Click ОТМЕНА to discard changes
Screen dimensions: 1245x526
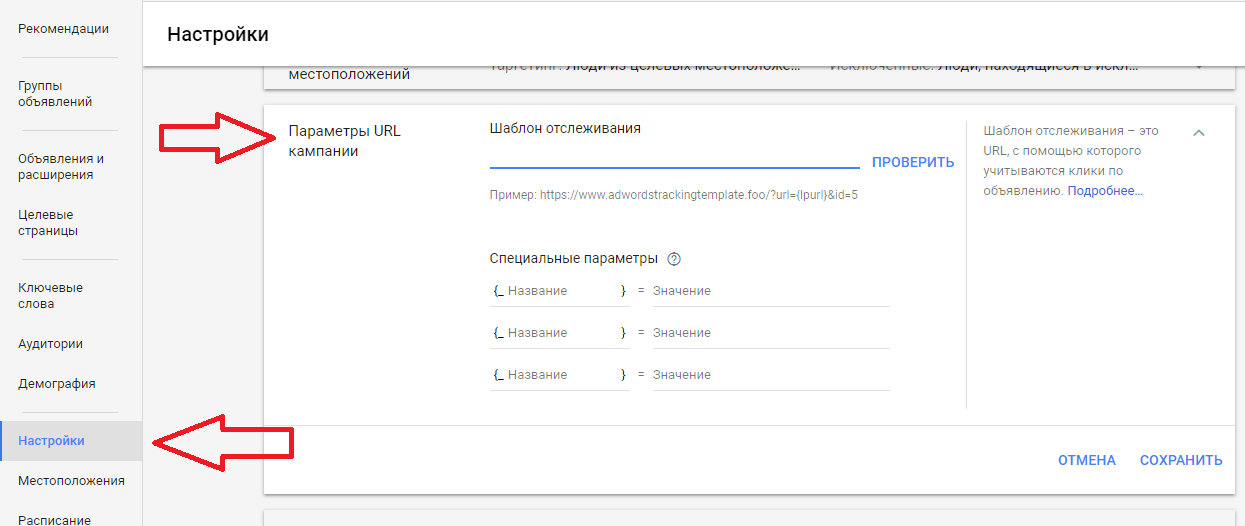[1087, 461]
